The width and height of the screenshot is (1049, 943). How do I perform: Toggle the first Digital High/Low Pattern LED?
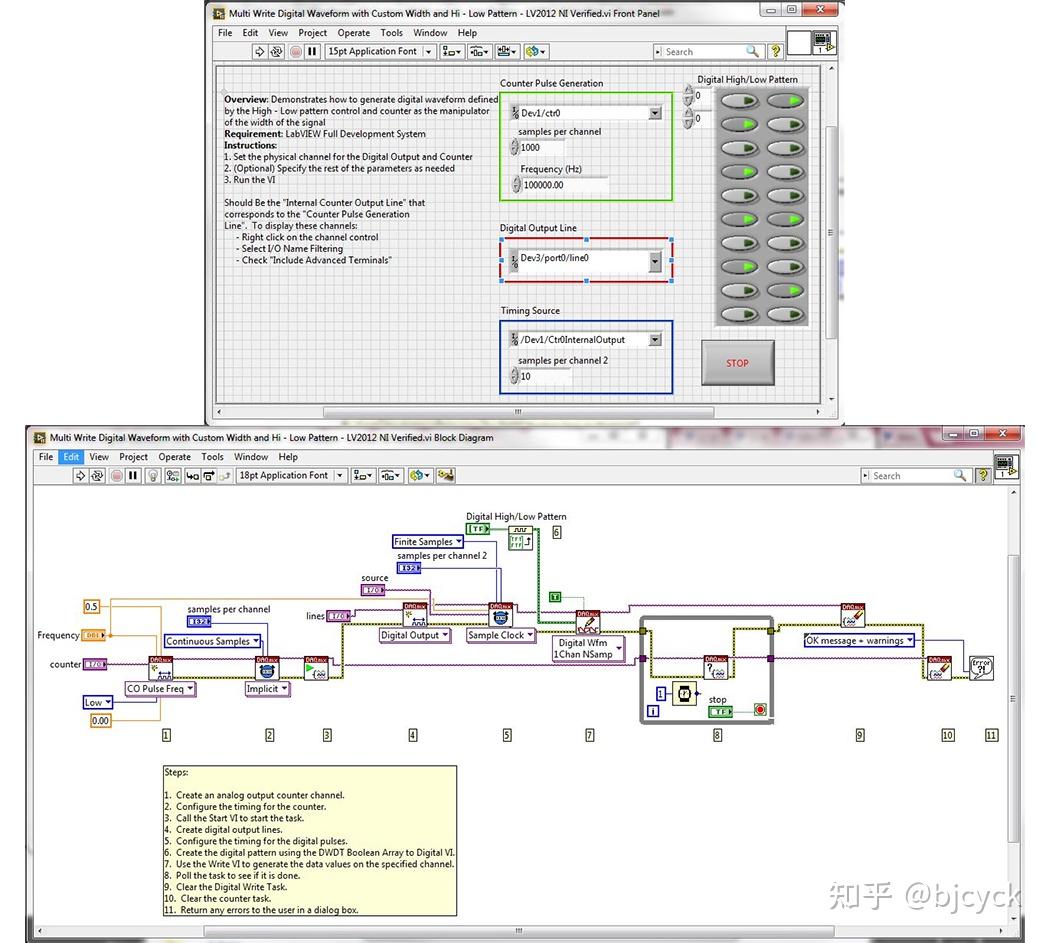click(x=741, y=100)
